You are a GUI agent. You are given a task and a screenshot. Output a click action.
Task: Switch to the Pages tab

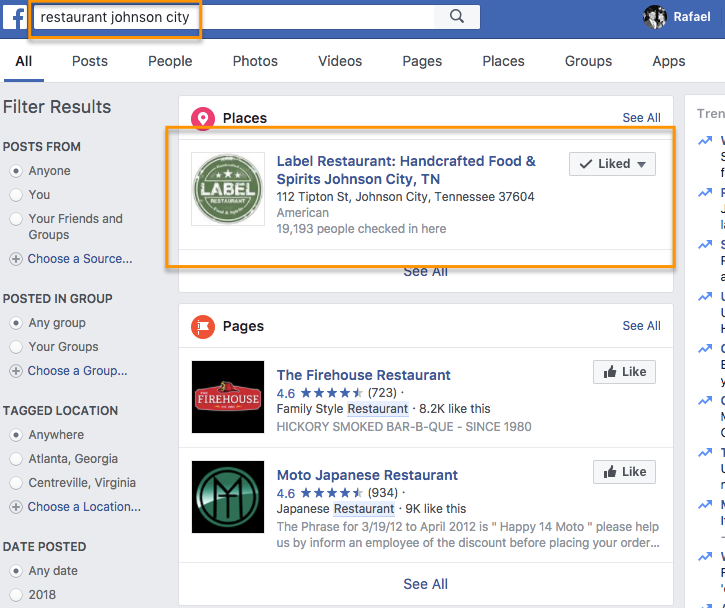422,61
